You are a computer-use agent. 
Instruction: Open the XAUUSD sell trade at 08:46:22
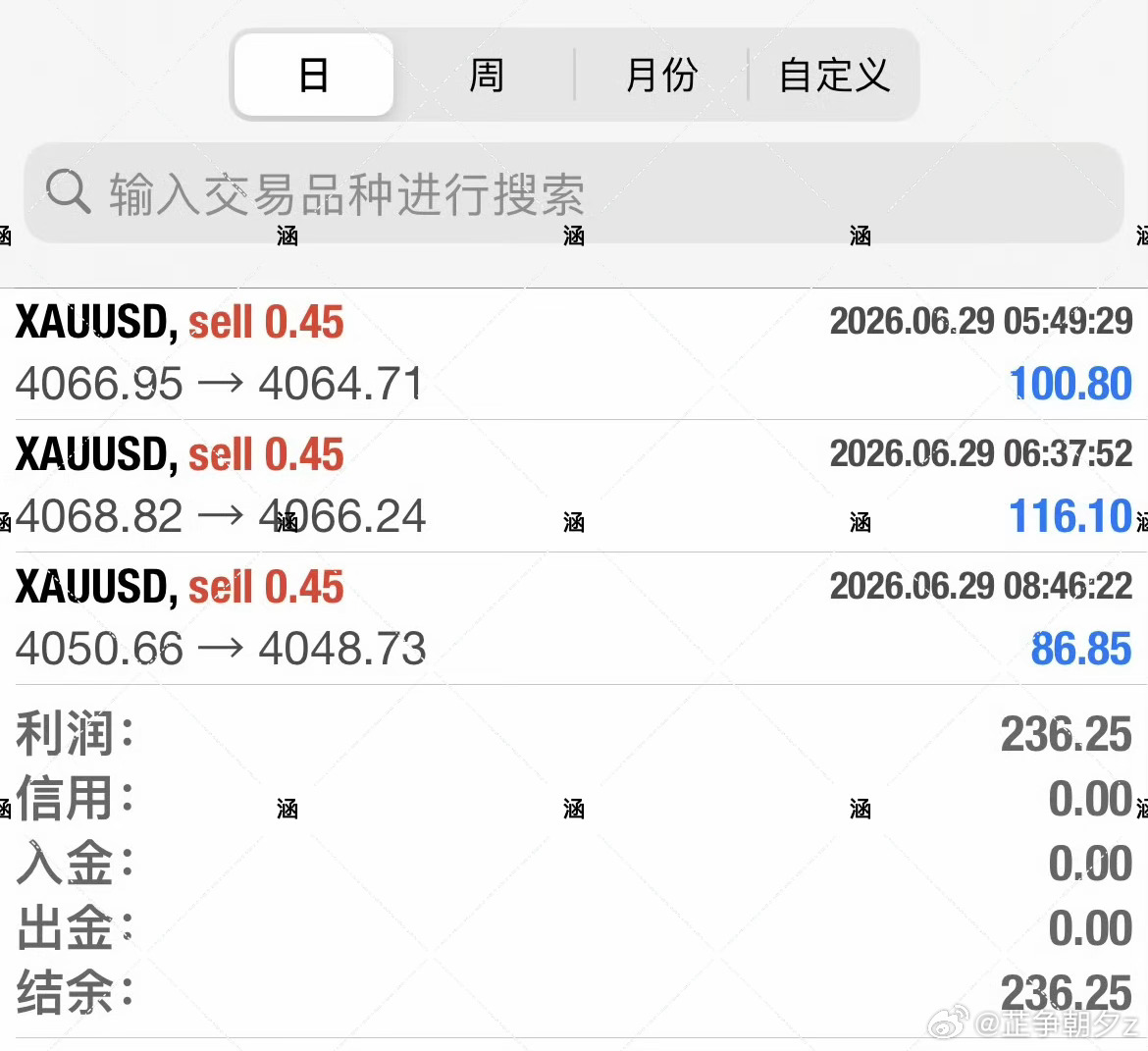point(574,618)
